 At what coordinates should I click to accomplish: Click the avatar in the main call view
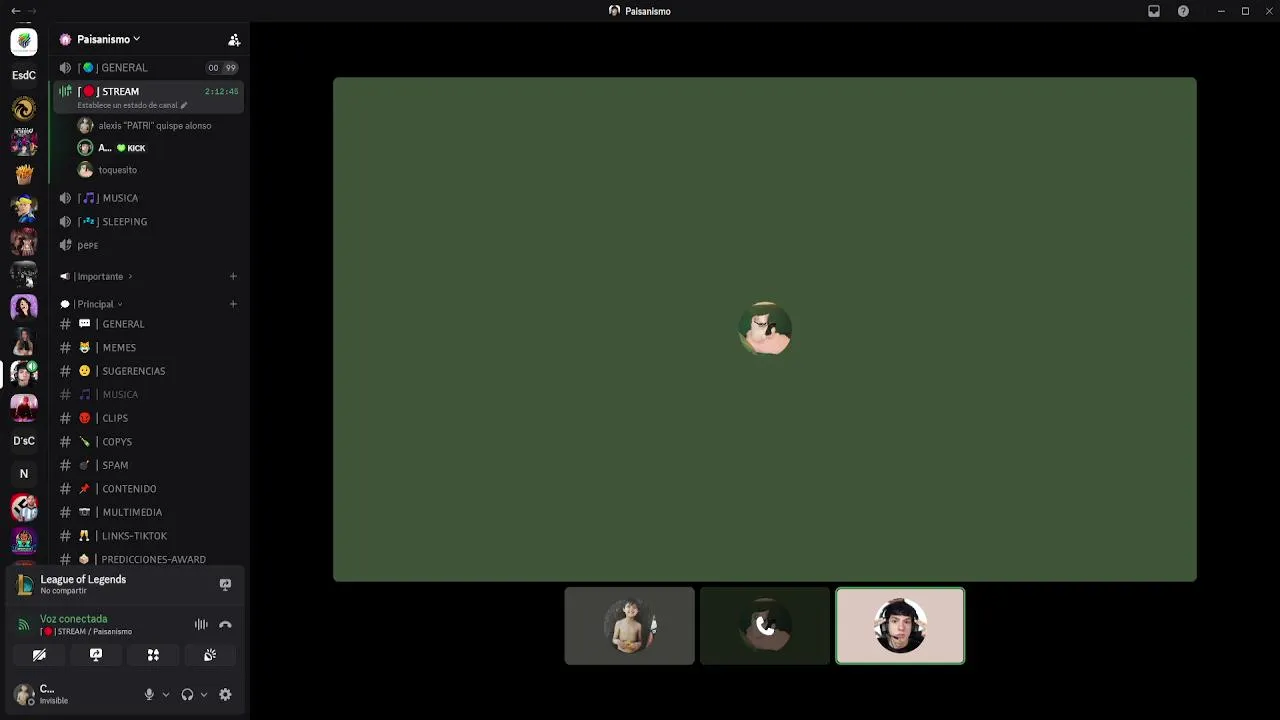(x=765, y=328)
